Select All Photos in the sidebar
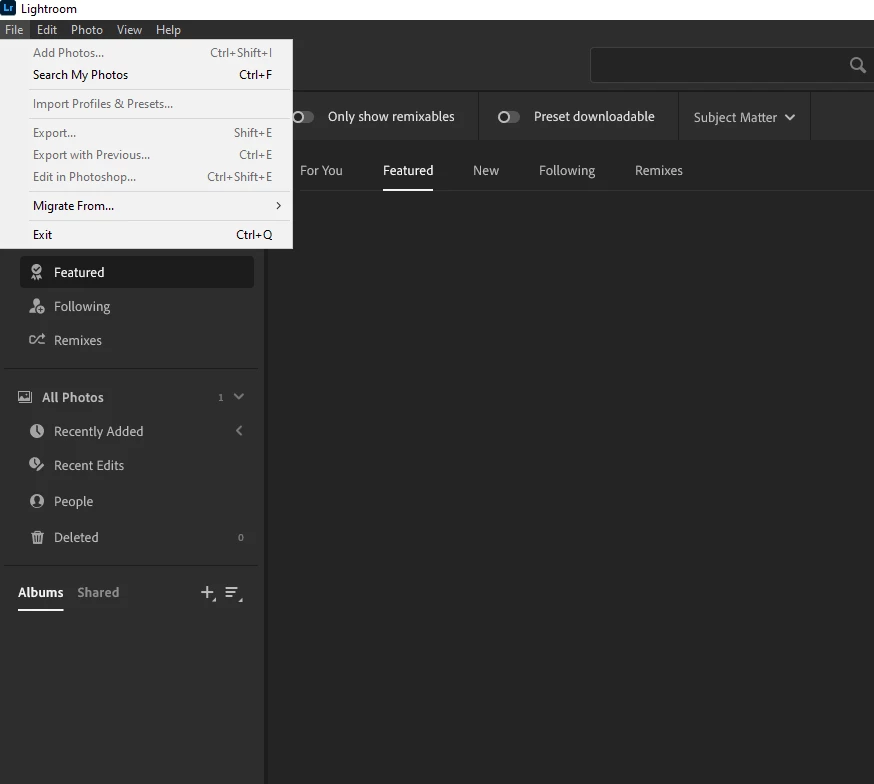 pyautogui.click(x=131, y=397)
